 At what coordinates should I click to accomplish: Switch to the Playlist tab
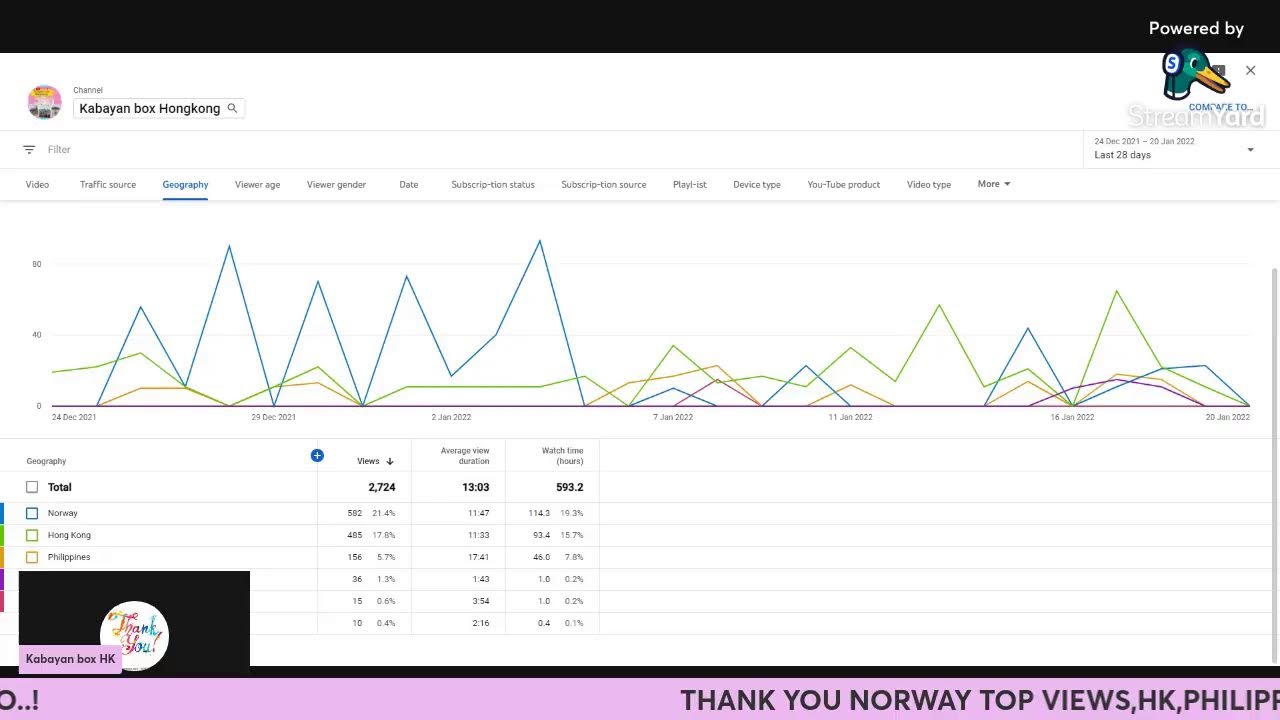point(690,185)
